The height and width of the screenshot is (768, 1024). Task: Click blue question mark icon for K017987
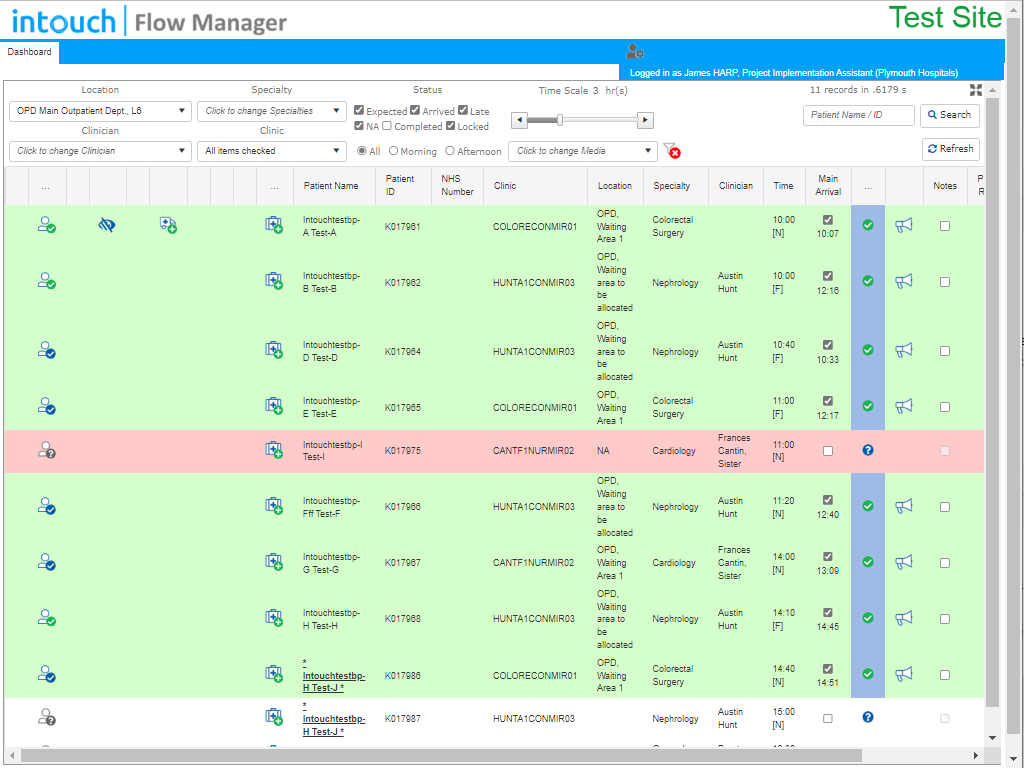coord(868,717)
